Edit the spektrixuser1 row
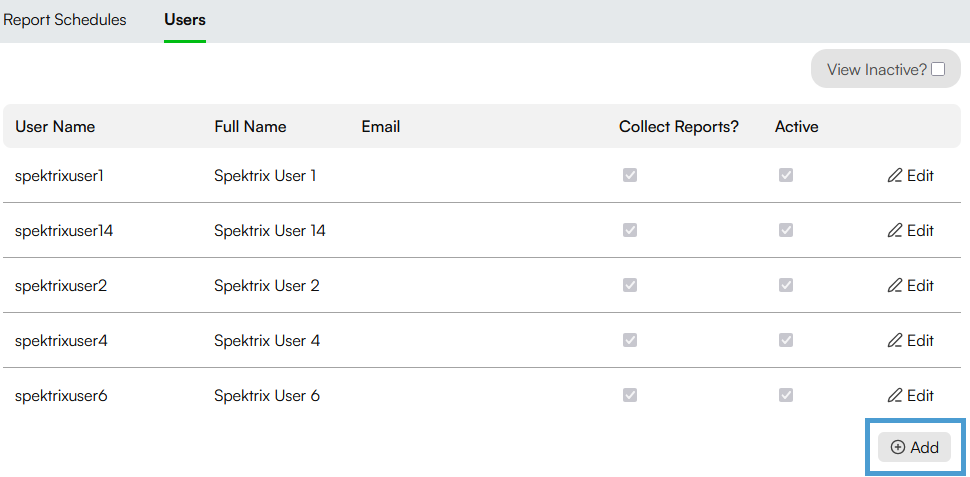The image size is (970, 477). click(x=910, y=176)
